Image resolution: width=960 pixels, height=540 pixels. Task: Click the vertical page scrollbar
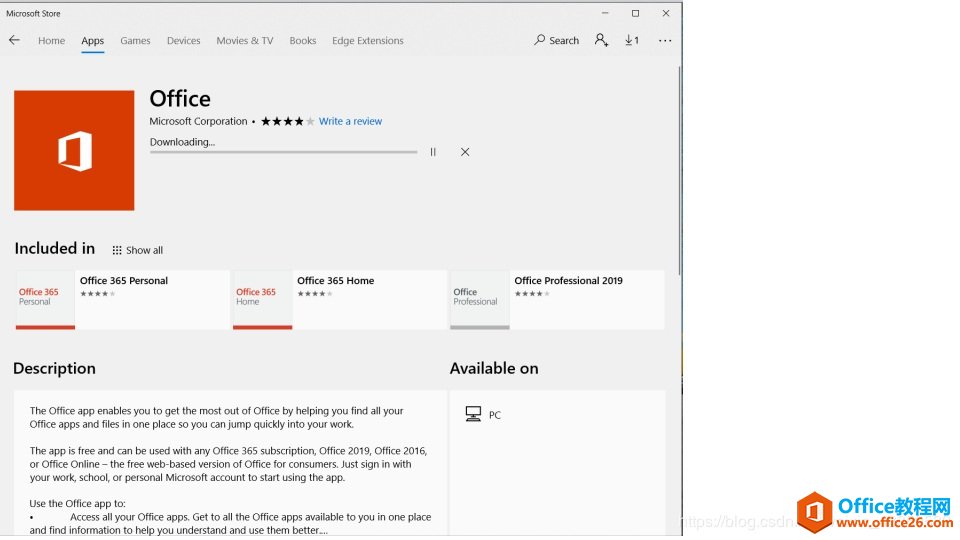pos(680,170)
